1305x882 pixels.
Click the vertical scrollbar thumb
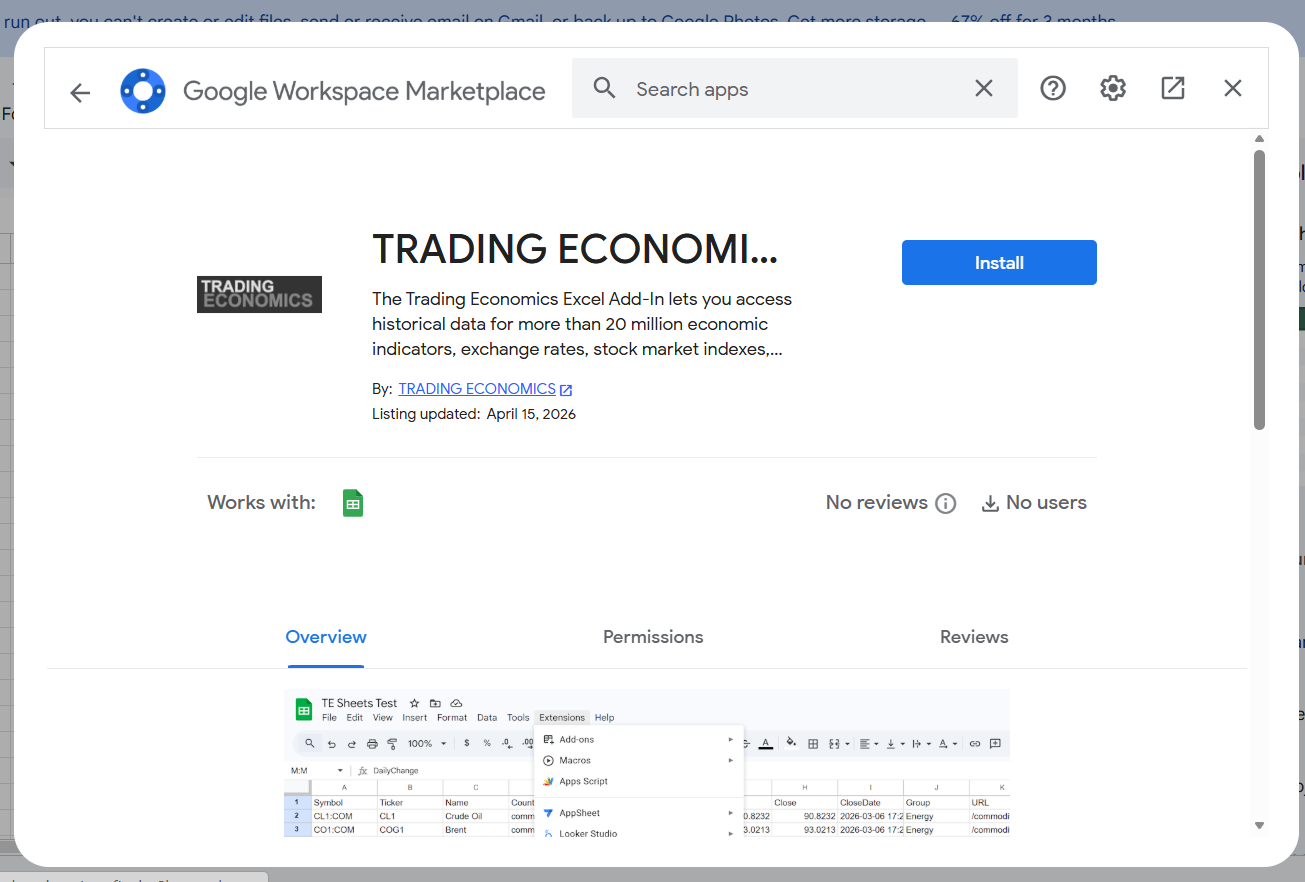coord(1260,290)
